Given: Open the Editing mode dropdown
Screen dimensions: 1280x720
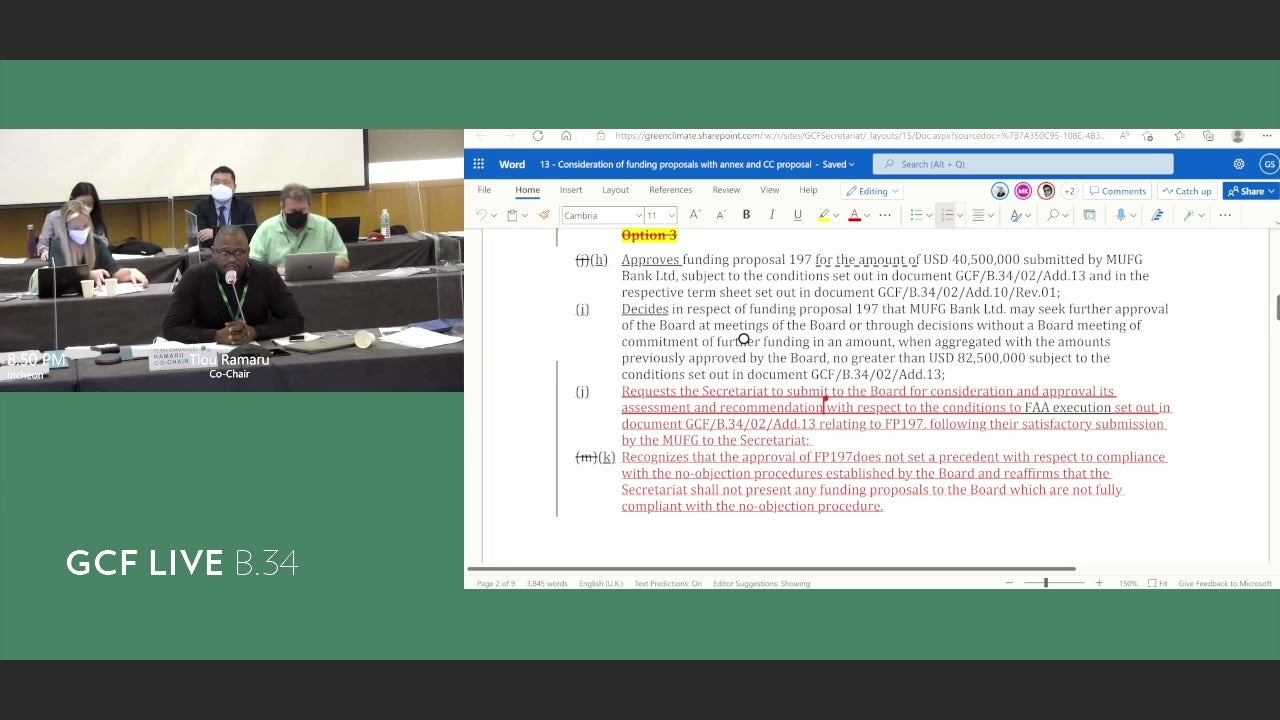Looking at the screenshot, I should click(872, 191).
